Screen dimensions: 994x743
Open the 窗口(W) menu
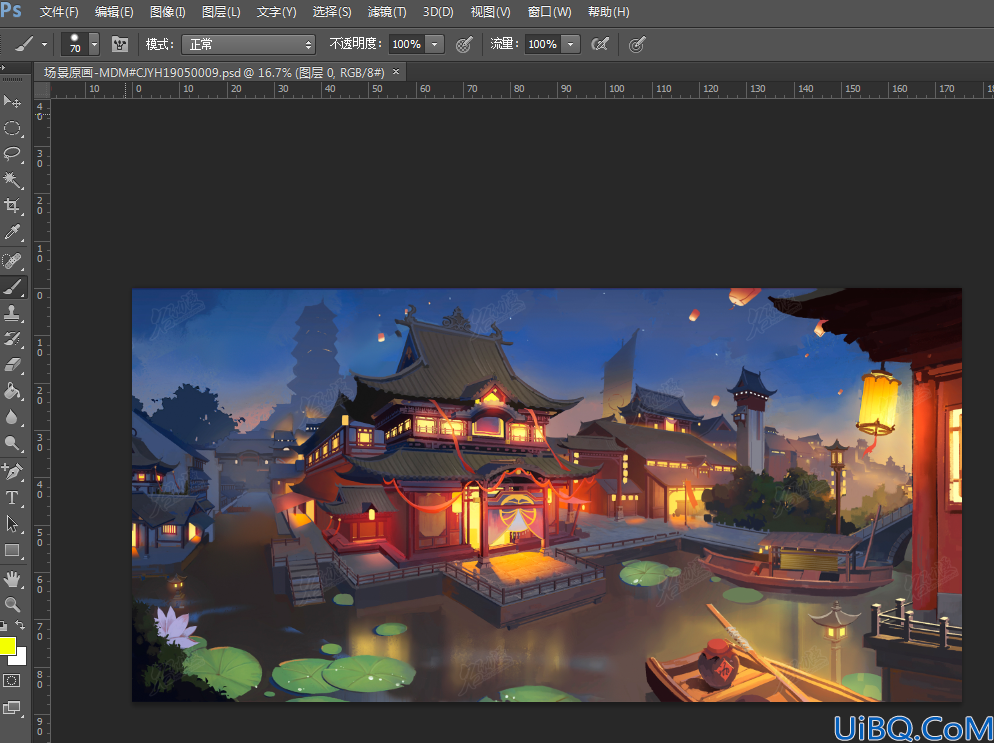click(549, 11)
